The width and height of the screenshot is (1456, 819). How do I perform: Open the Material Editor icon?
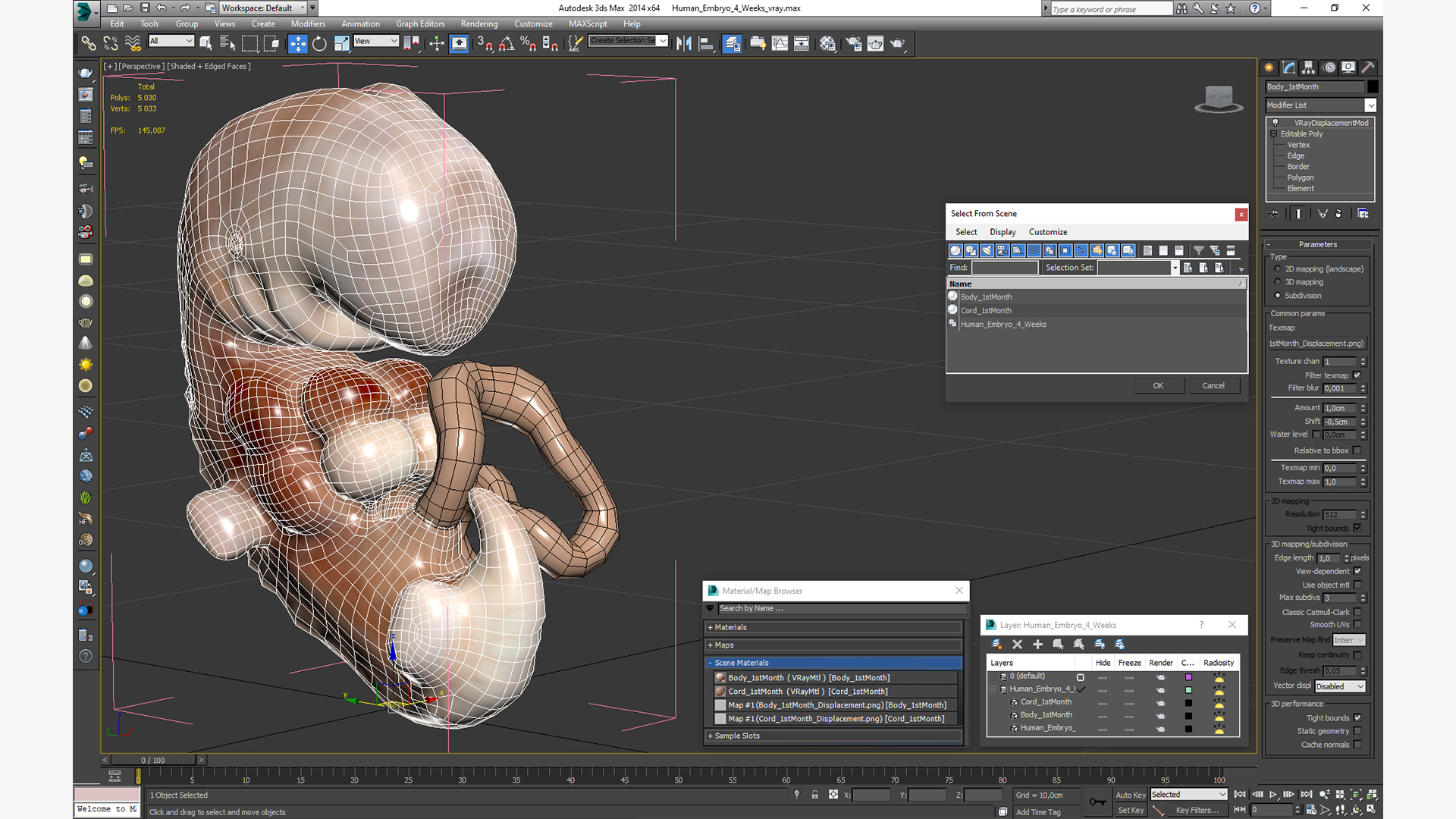827,44
